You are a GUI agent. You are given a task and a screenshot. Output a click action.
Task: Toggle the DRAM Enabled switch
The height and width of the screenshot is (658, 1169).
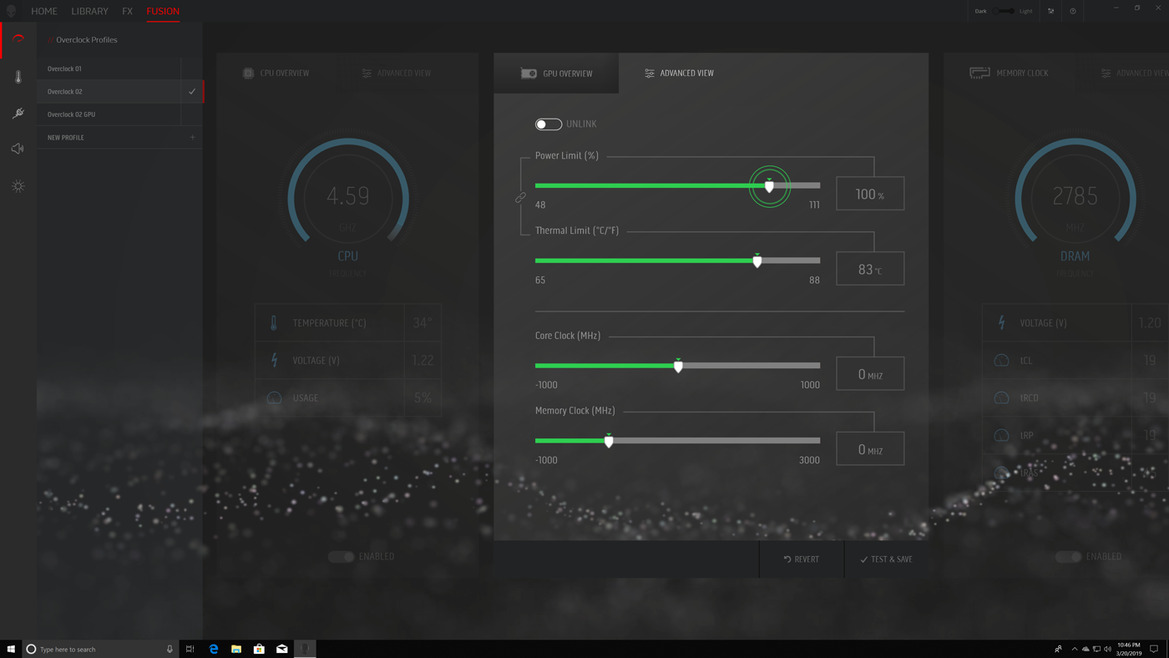[x=1068, y=557]
